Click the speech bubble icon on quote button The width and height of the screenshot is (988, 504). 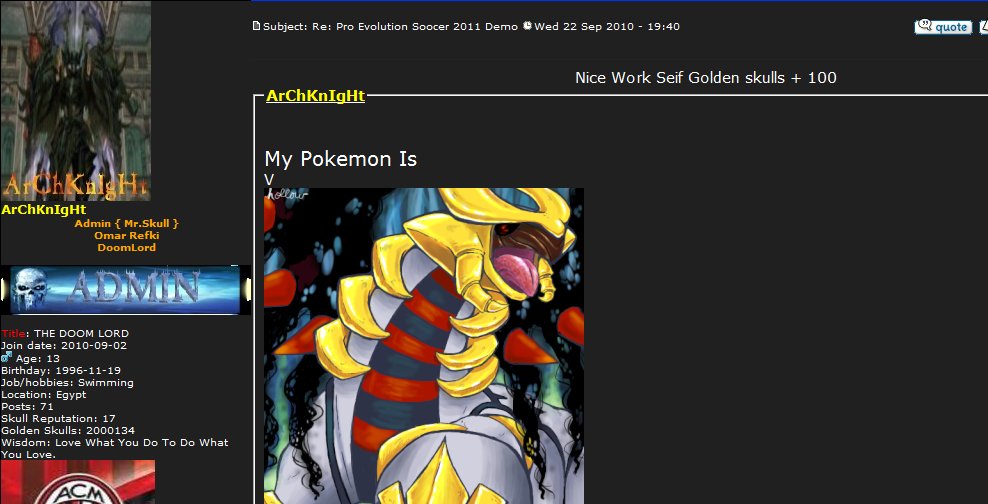[924, 25]
